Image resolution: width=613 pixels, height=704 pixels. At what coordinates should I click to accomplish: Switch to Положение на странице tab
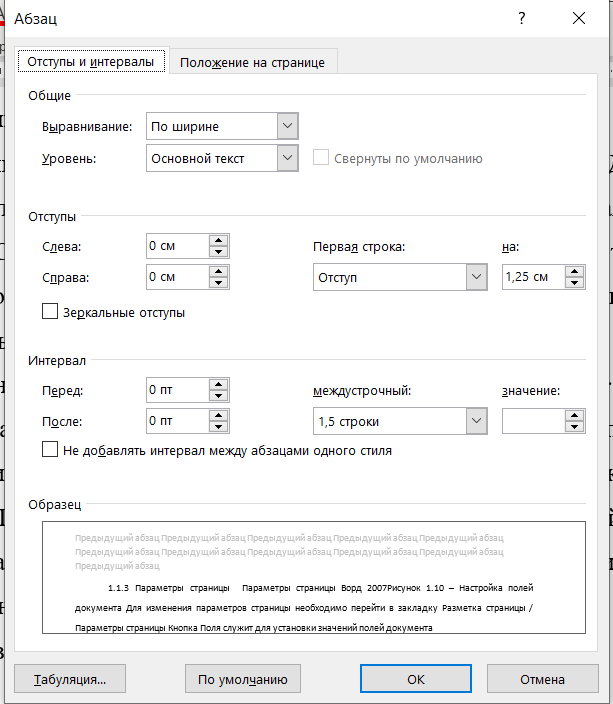[x=252, y=62]
